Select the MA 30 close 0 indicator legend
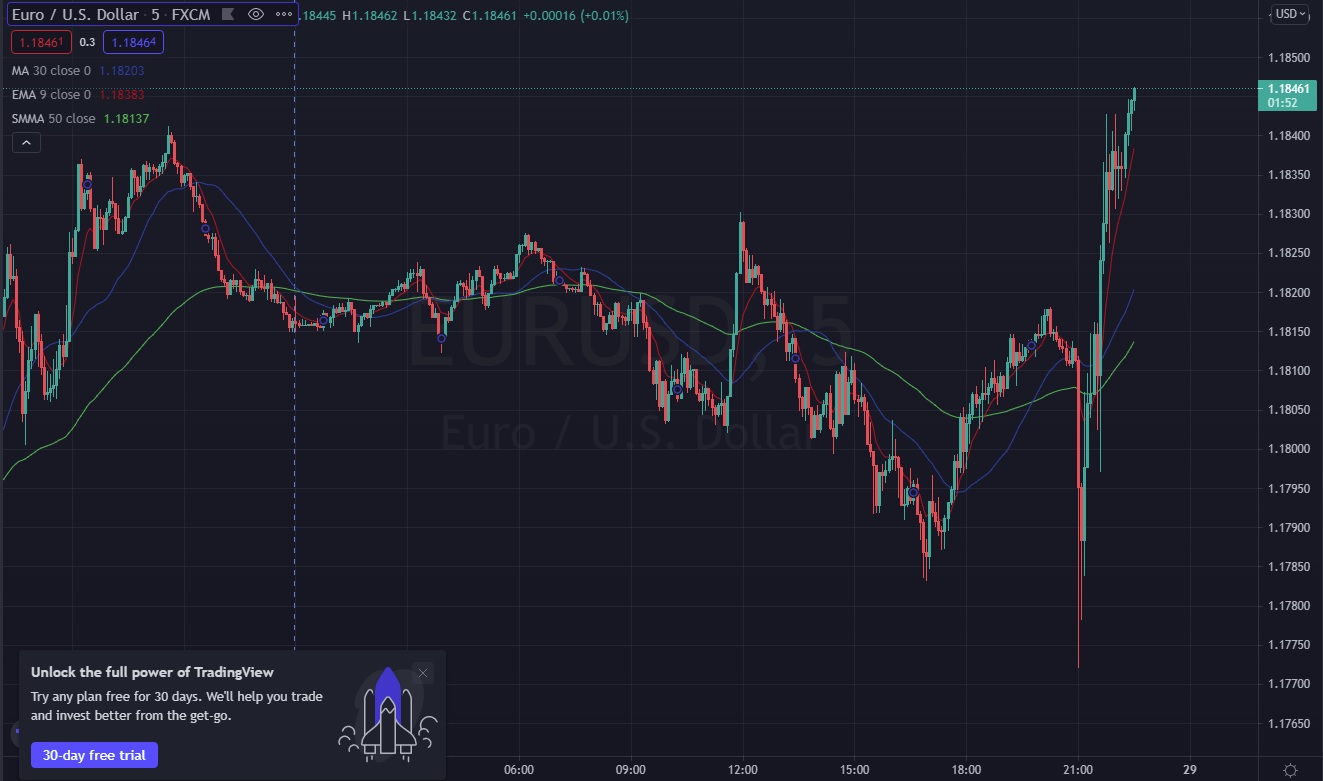This screenshot has height=781, width=1323. [x=51, y=71]
